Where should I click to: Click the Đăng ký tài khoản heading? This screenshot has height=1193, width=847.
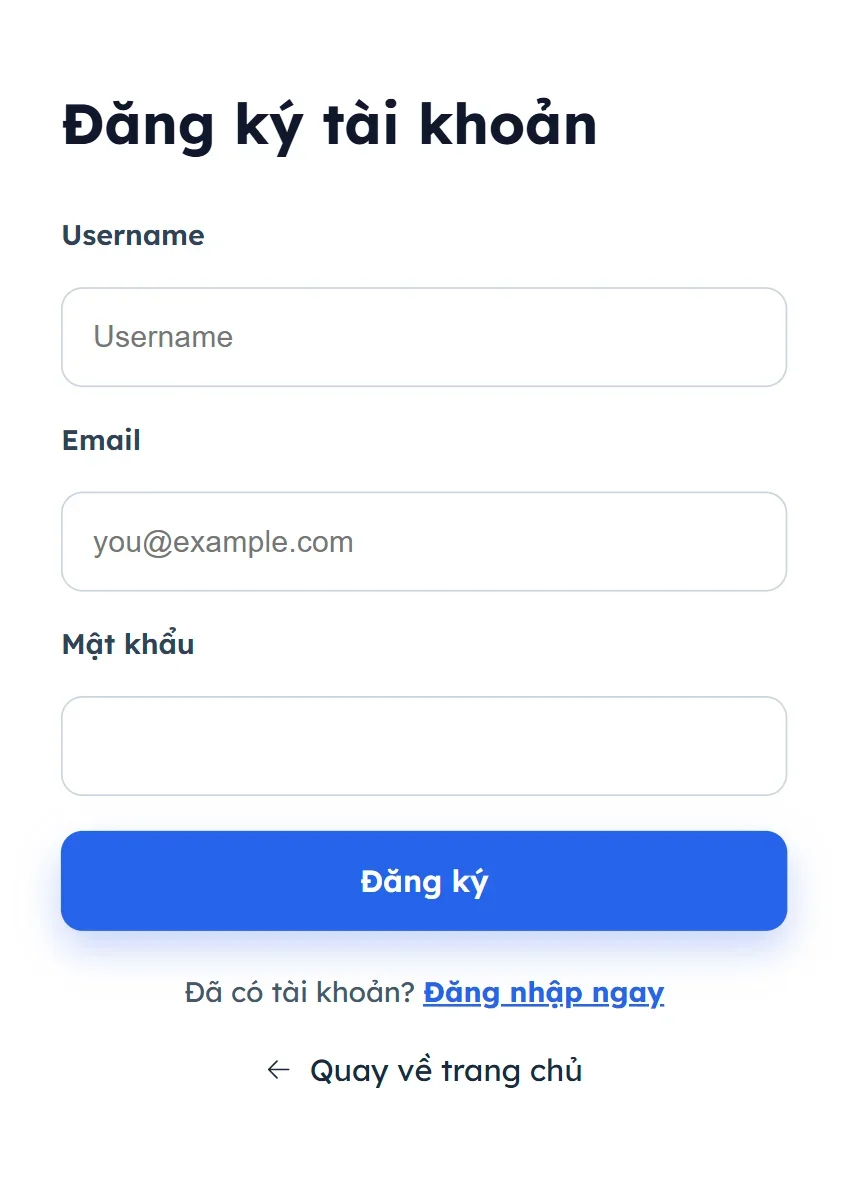[330, 126]
